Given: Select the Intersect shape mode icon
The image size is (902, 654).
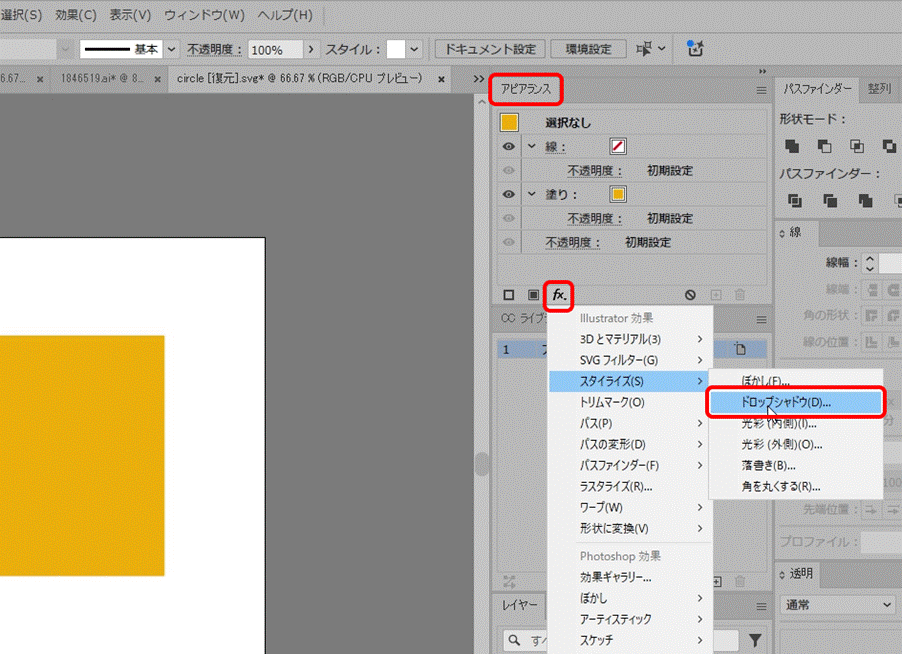Looking at the screenshot, I should pos(857,145).
